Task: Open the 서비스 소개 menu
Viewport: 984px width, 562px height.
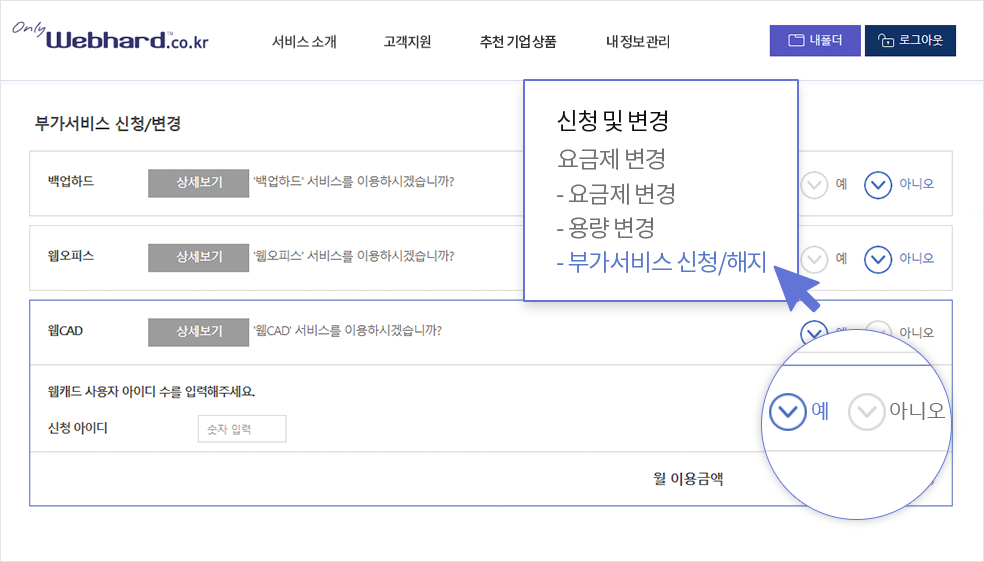Action: [x=304, y=41]
